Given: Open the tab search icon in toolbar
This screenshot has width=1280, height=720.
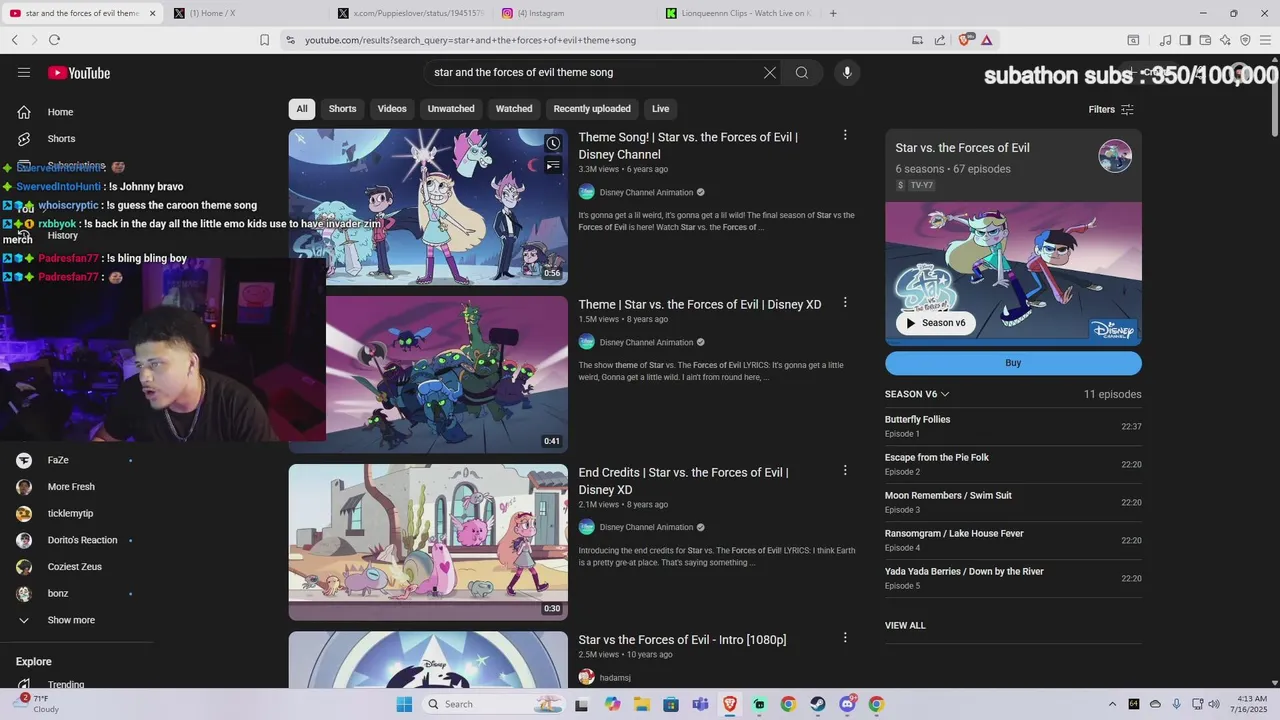Looking at the screenshot, I should click(x=1133, y=40).
